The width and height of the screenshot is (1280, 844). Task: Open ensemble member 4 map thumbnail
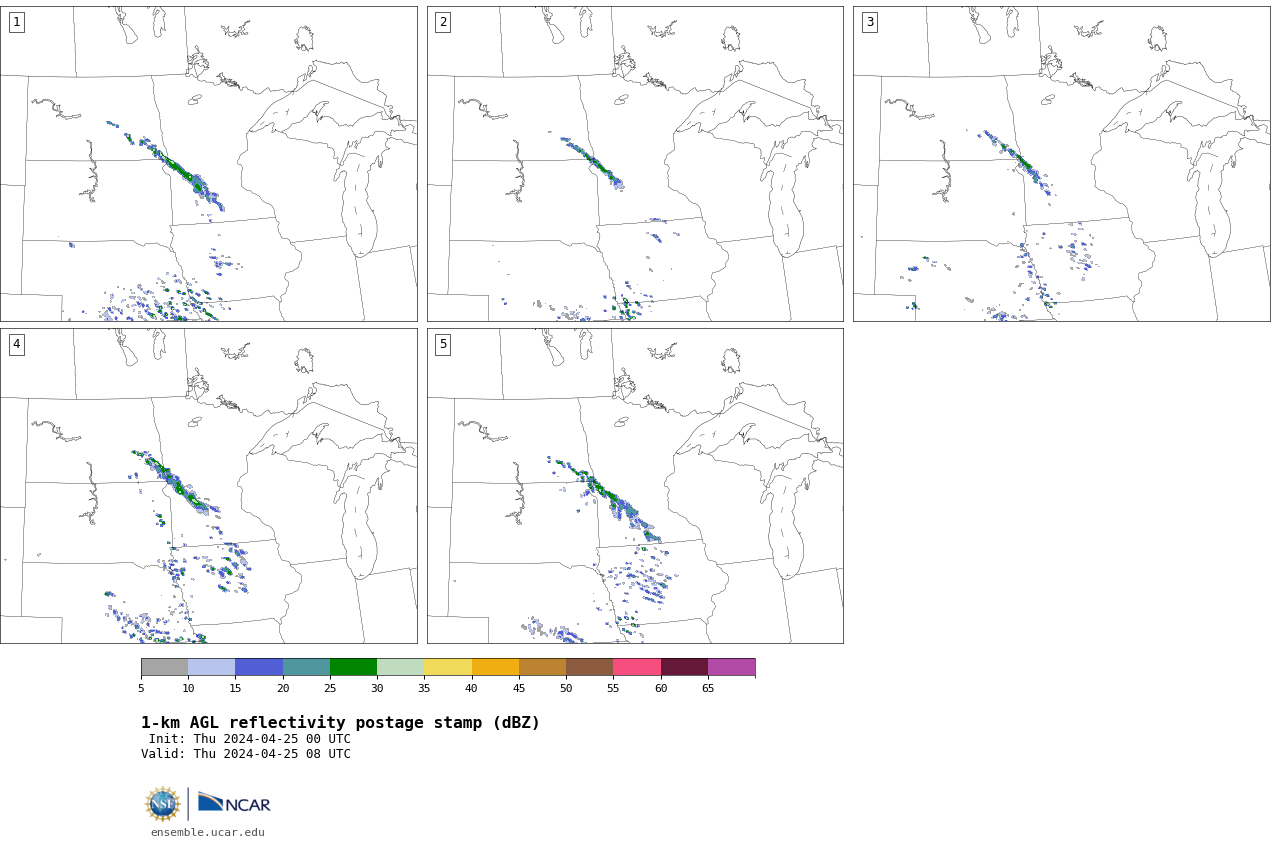click(208, 486)
